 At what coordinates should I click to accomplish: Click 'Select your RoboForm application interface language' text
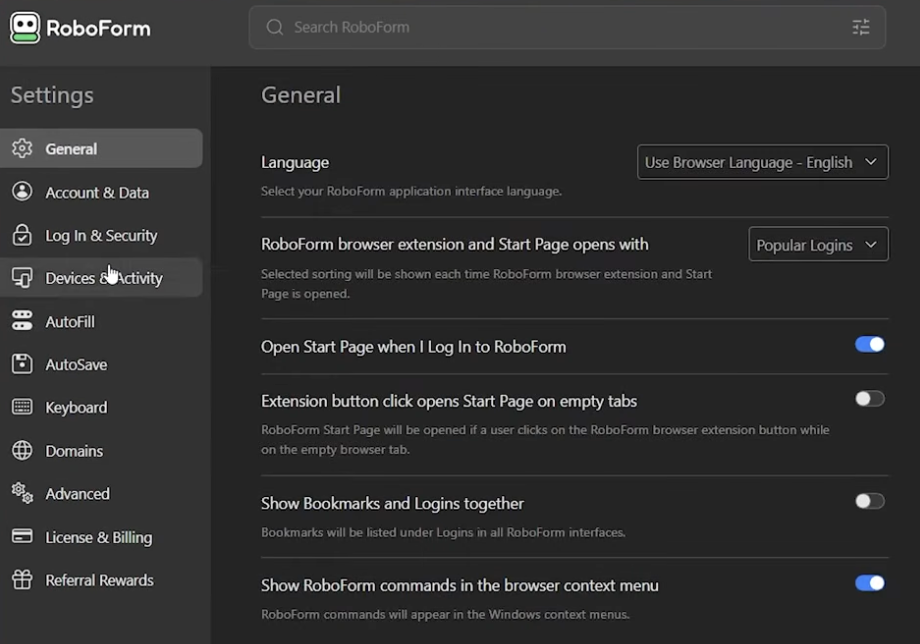pyautogui.click(x=411, y=191)
